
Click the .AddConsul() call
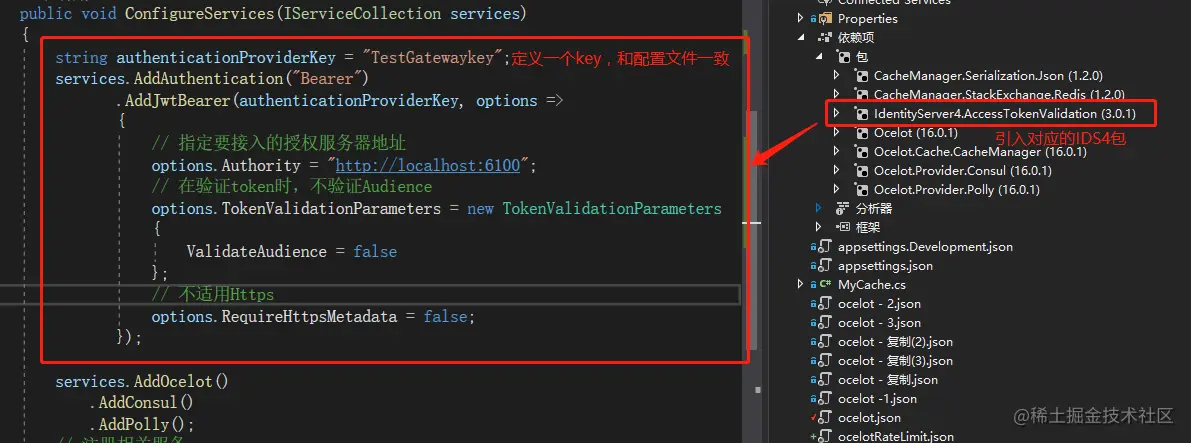[142, 403]
